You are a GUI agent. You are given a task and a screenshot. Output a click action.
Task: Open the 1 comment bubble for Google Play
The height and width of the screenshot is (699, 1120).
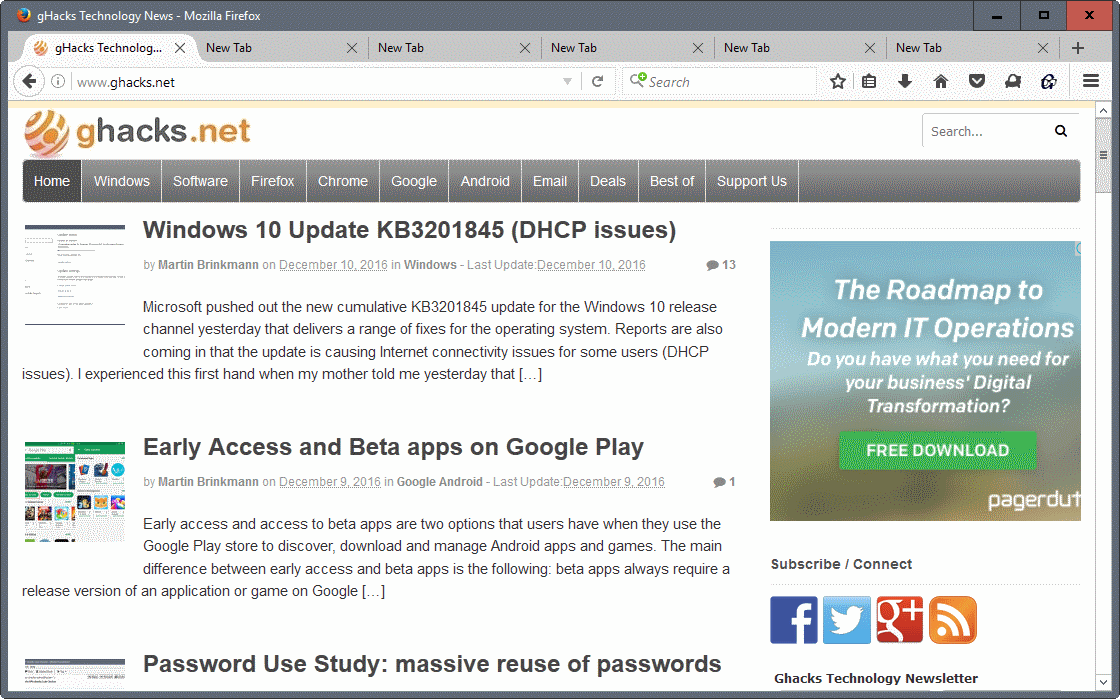coord(724,482)
